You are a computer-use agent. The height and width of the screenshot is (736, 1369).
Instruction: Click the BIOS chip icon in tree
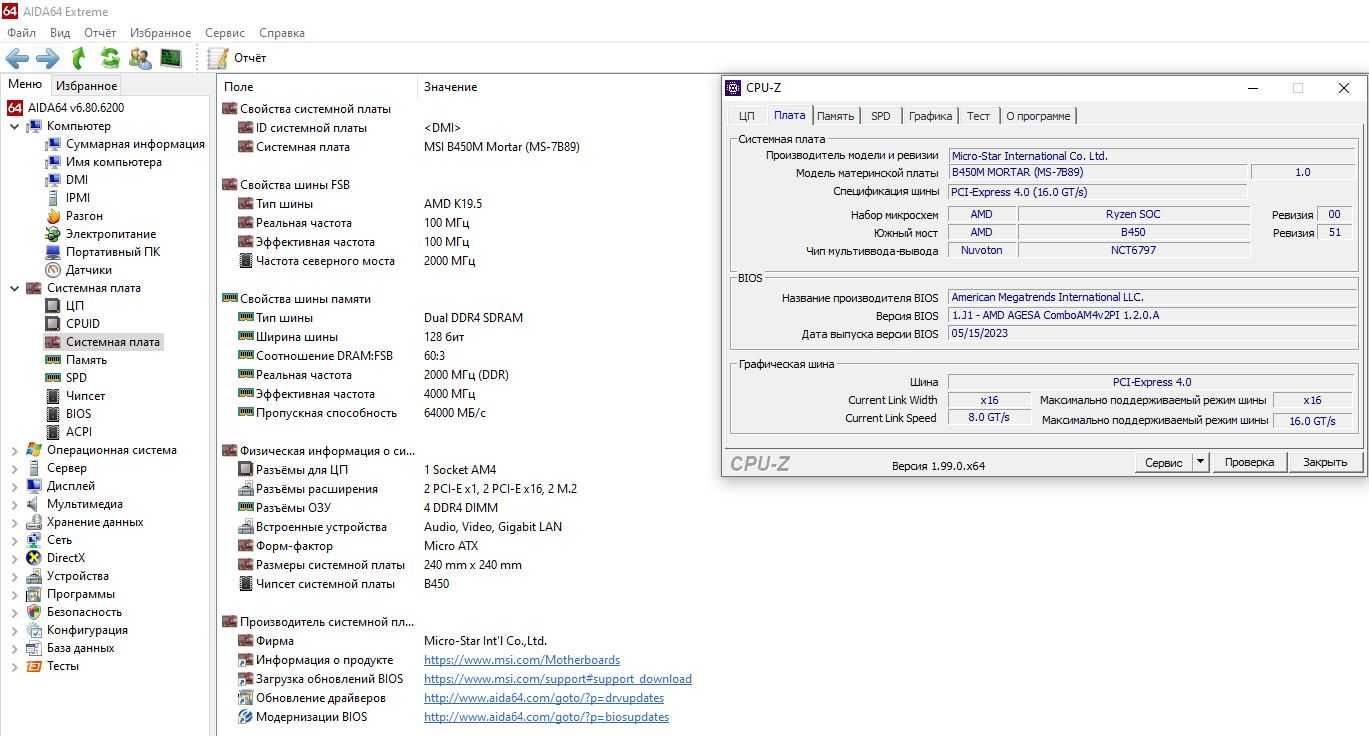53,414
